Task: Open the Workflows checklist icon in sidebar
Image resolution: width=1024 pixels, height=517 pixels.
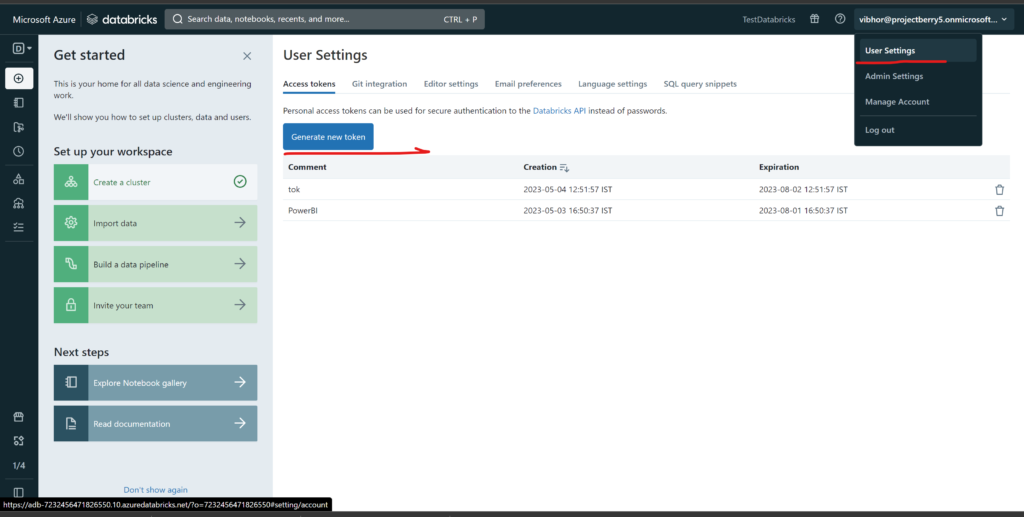Action: pos(19,227)
